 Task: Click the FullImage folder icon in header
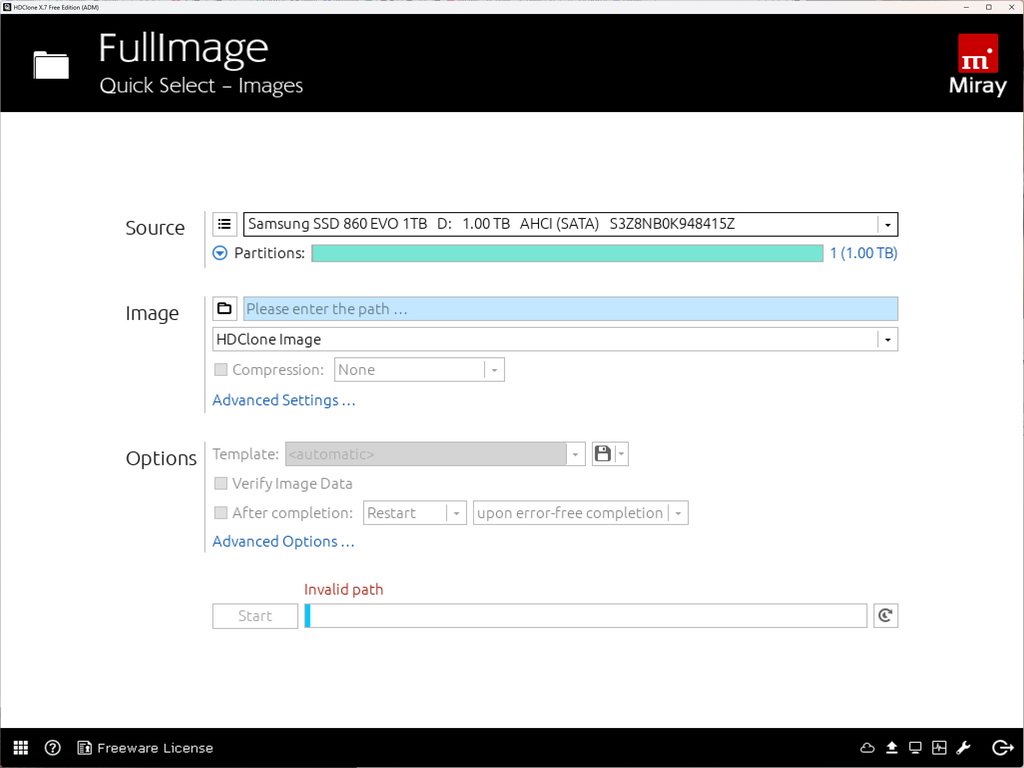tap(51, 65)
